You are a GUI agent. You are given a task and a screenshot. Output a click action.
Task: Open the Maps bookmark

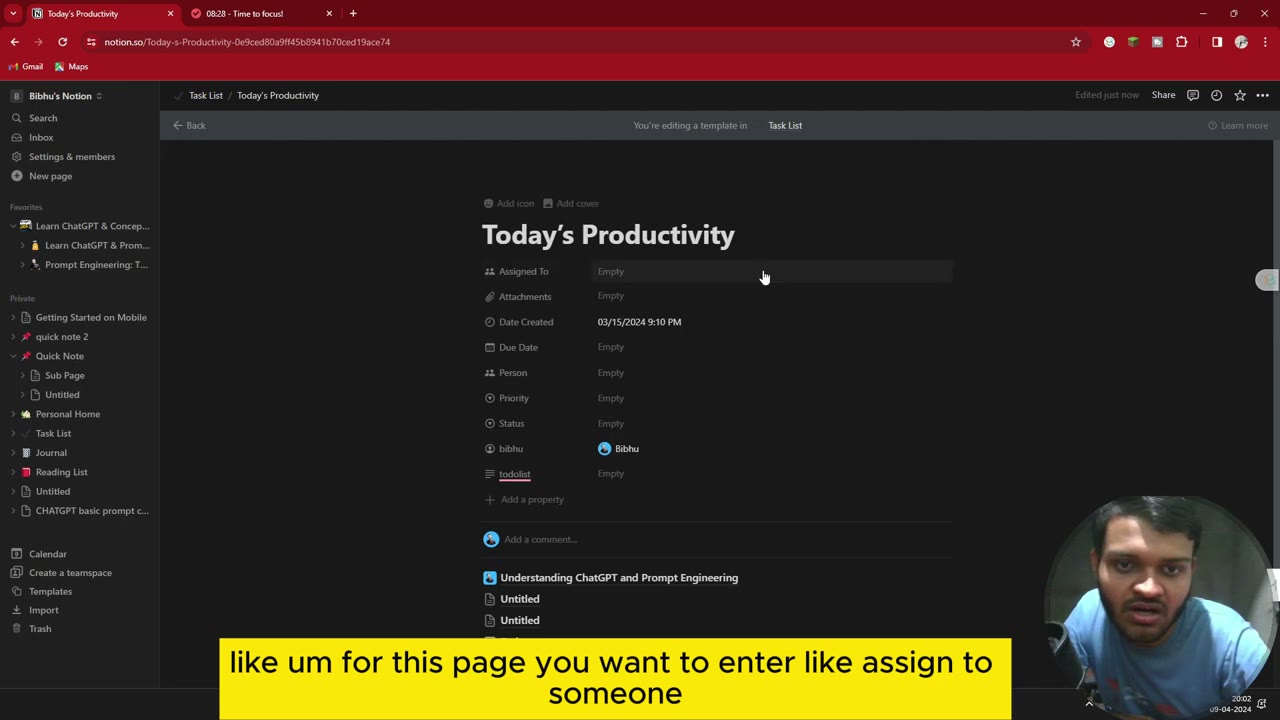(x=72, y=67)
